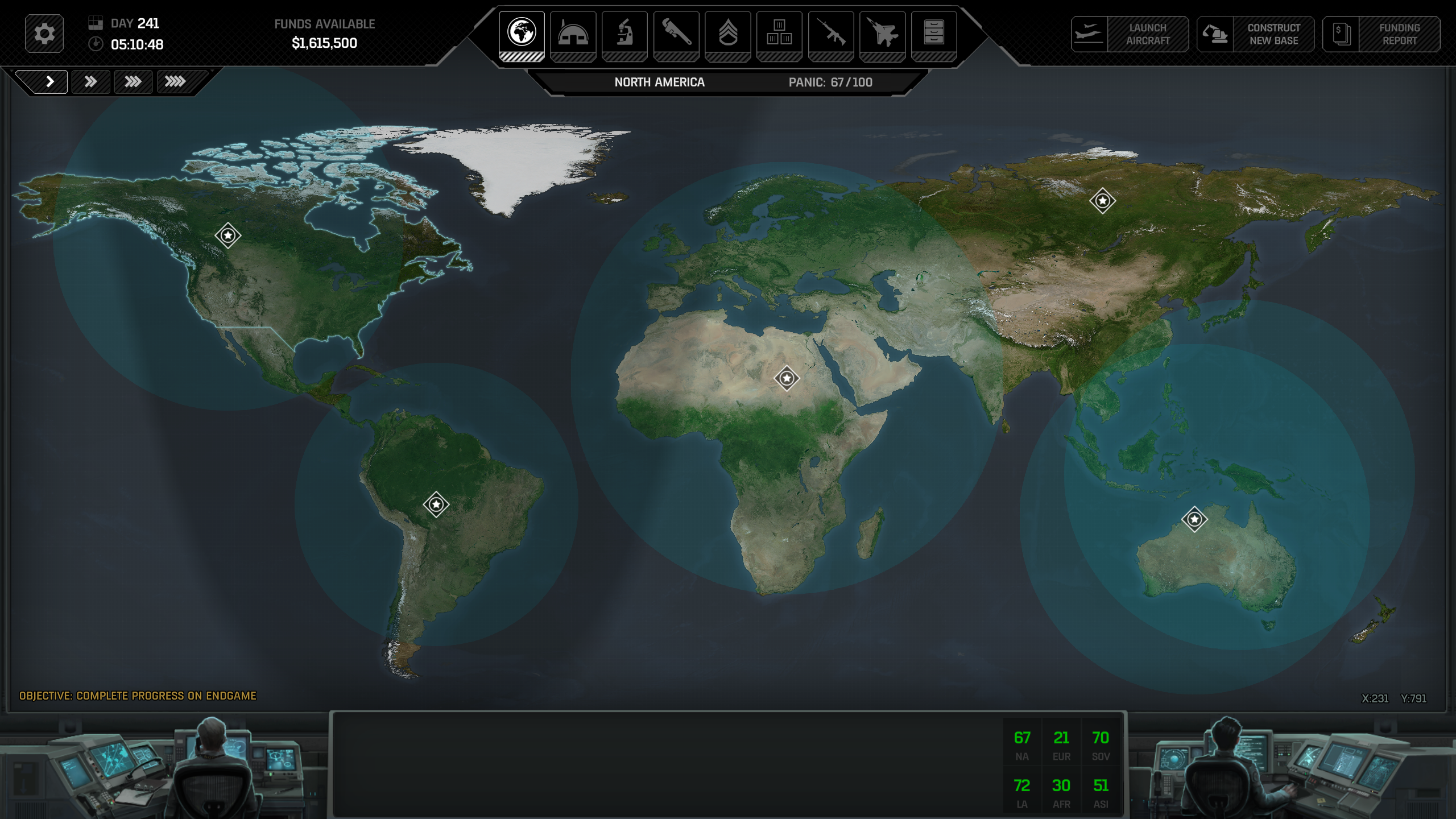Set time speed to double arrows

(91, 82)
